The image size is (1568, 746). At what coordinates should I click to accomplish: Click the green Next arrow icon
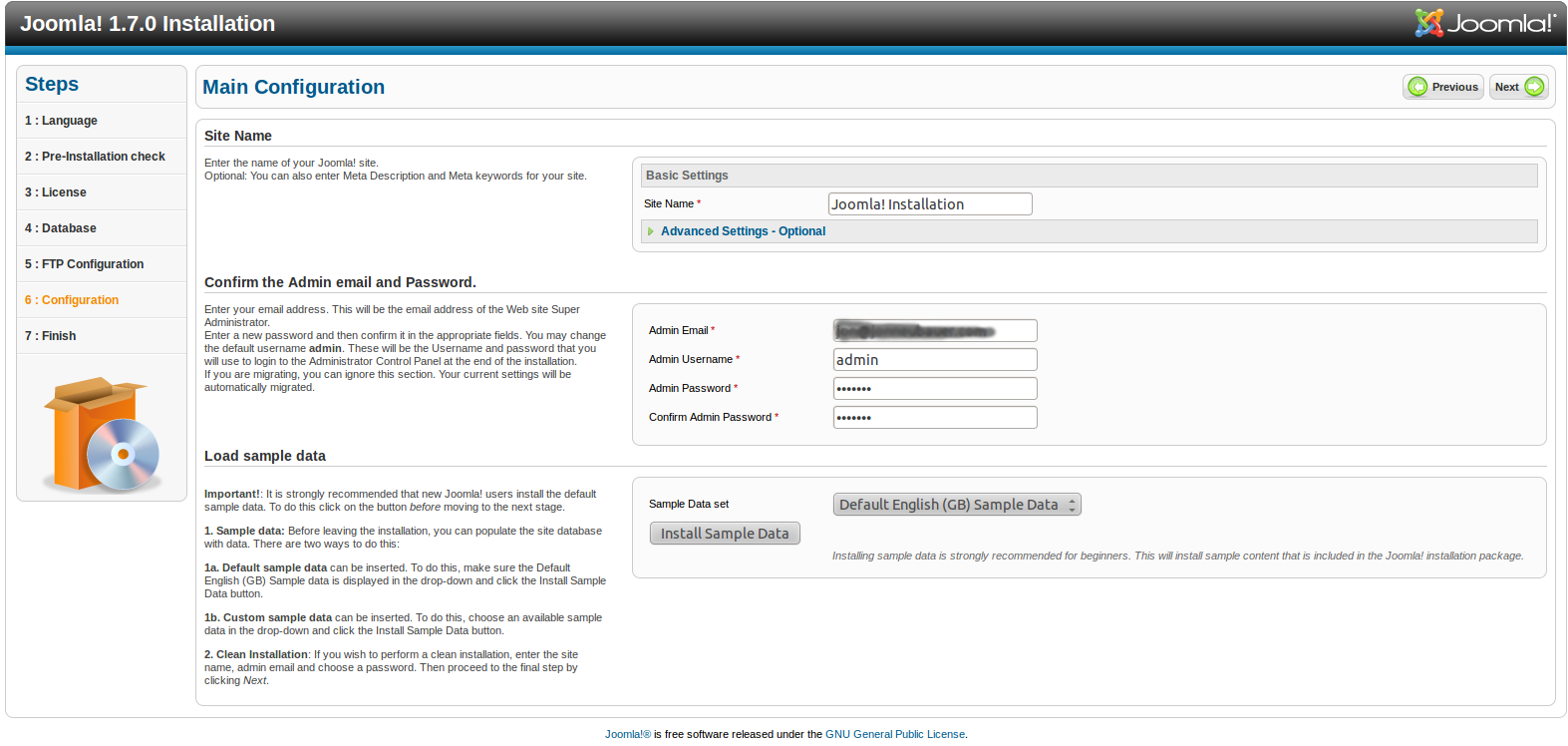[1534, 87]
